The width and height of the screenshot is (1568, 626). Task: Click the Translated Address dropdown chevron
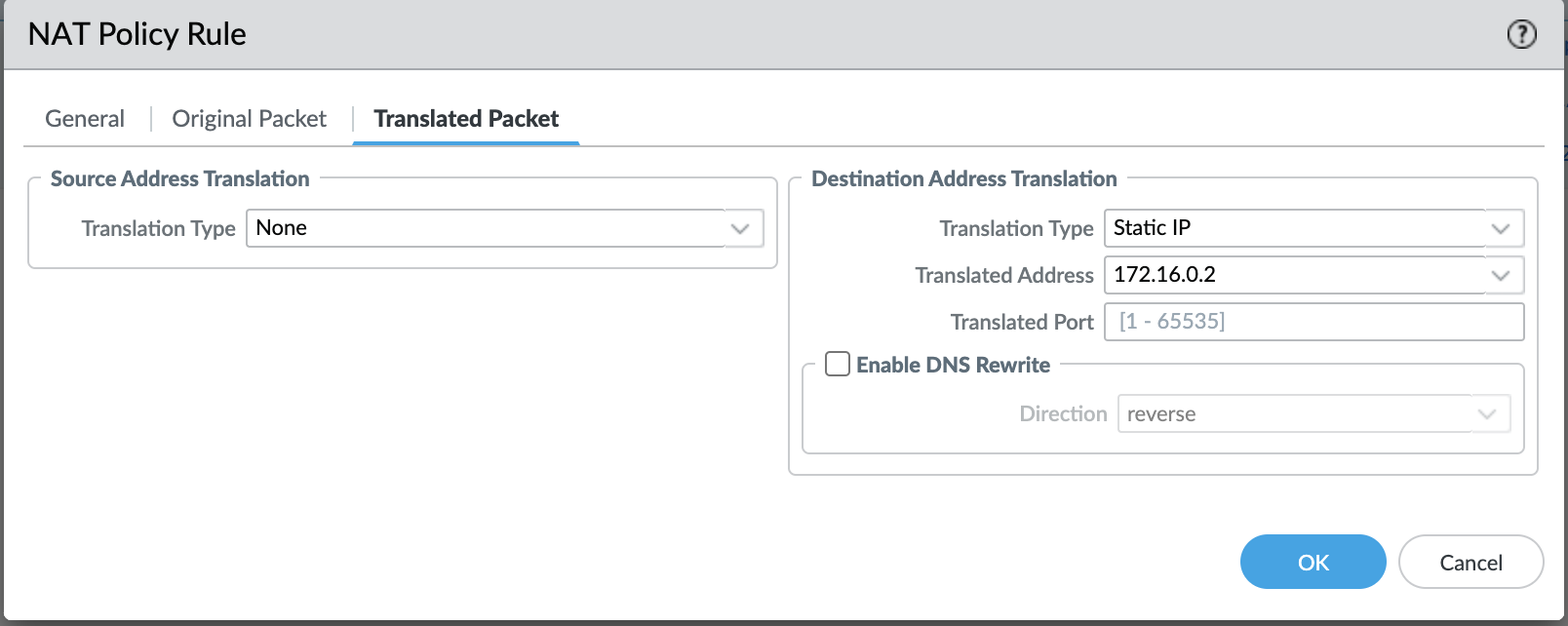coord(1502,275)
